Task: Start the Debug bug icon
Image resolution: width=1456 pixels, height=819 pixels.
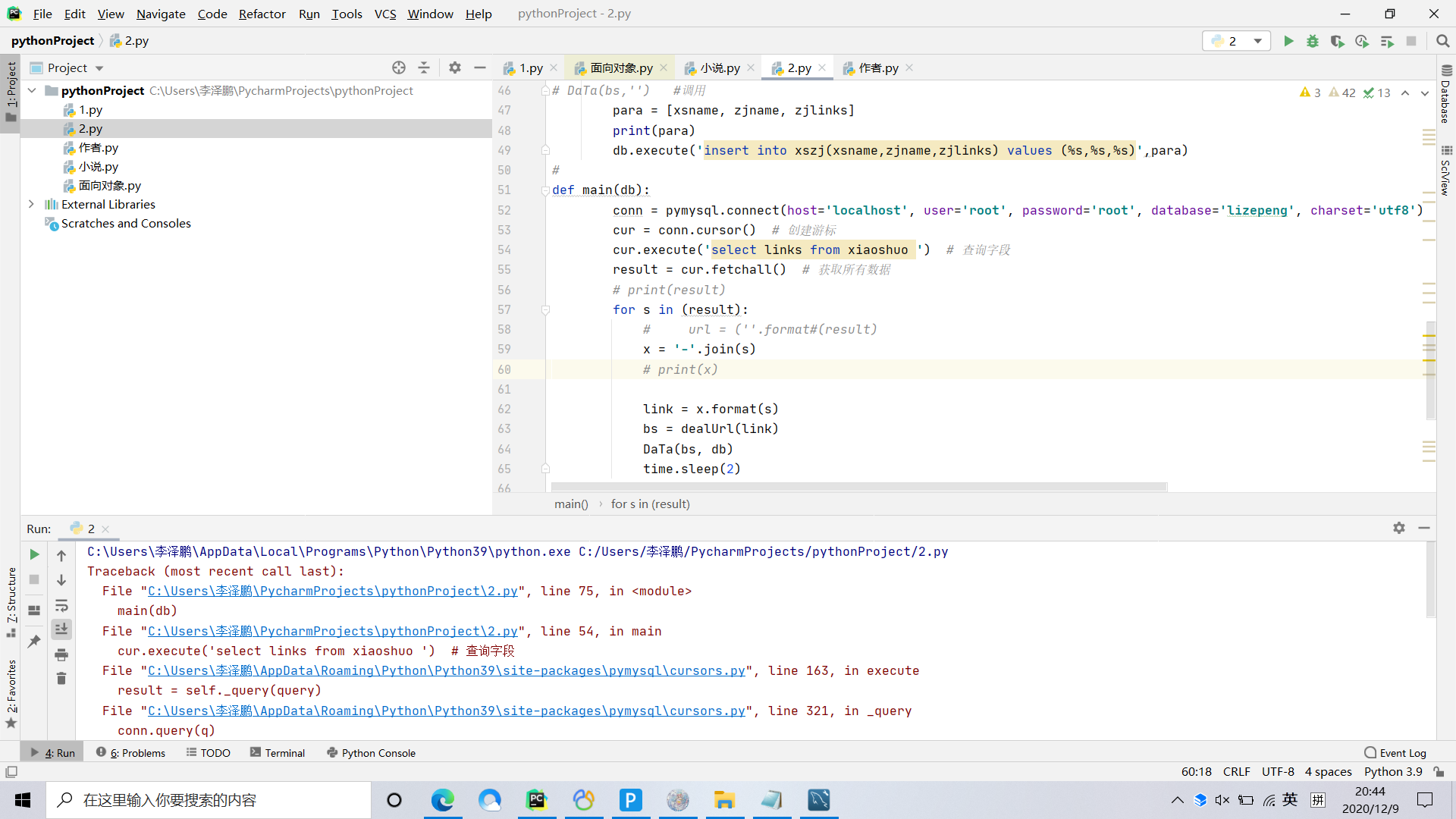Action: point(1313,41)
